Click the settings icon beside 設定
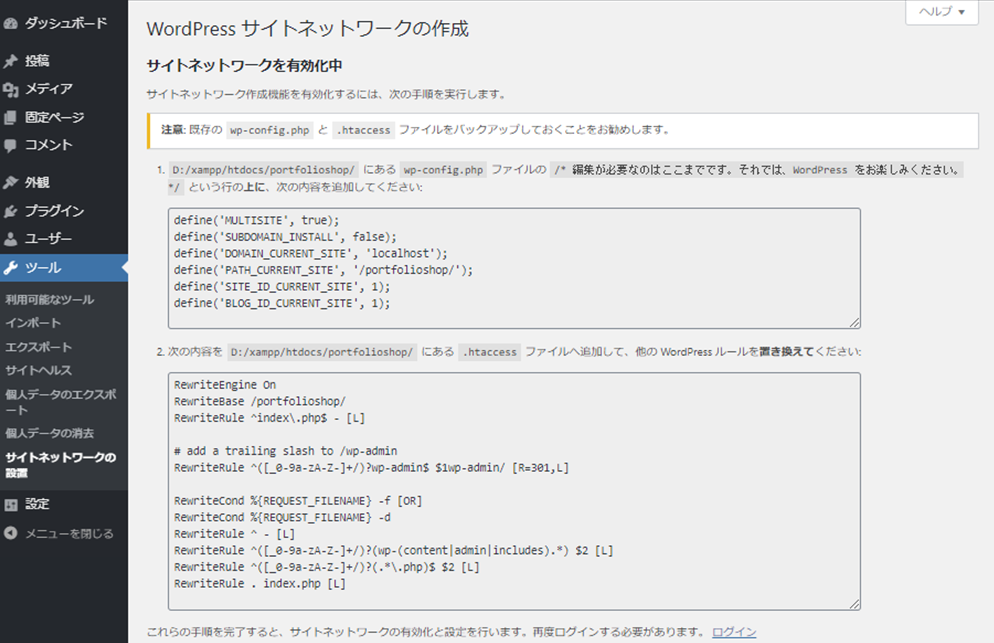This screenshot has width=994, height=643. (x=10, y=505)
